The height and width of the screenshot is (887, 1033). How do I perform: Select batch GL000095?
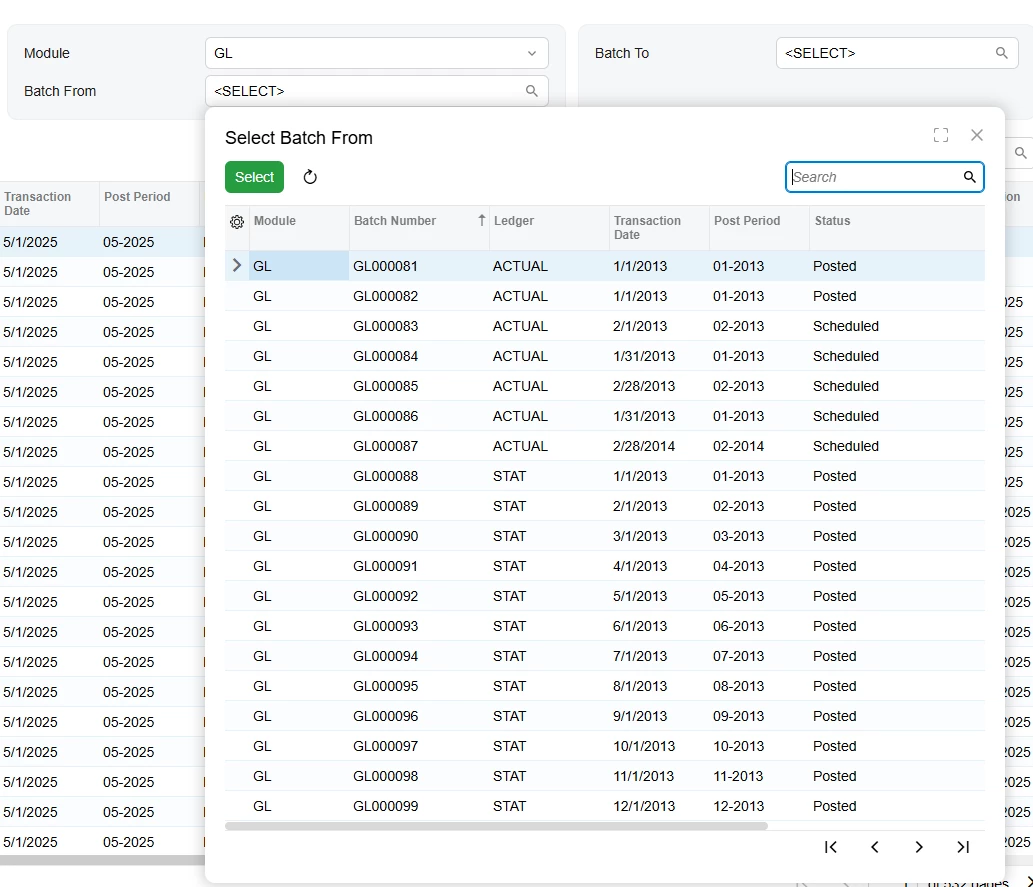coord(605,686)
